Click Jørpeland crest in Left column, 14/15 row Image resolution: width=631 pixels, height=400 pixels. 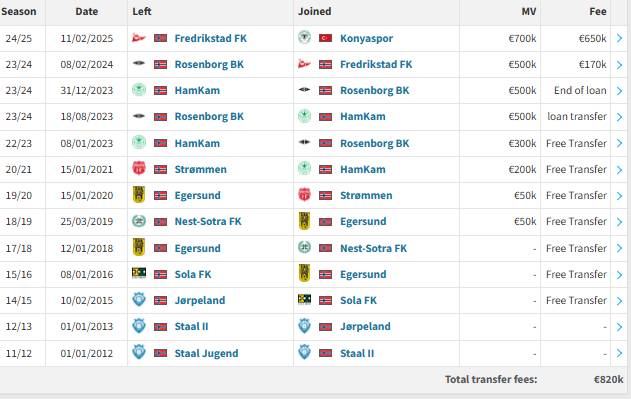[139, 300]
